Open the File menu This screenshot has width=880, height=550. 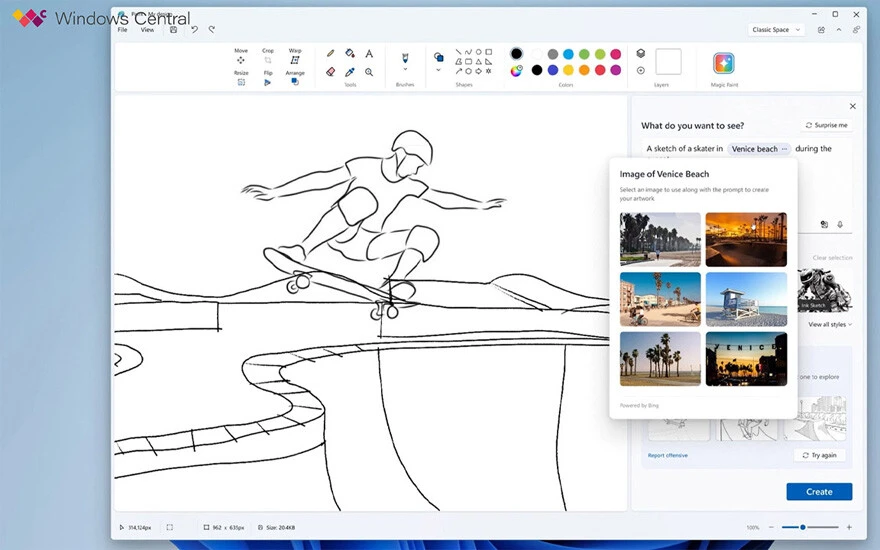(x=123, y=30)
